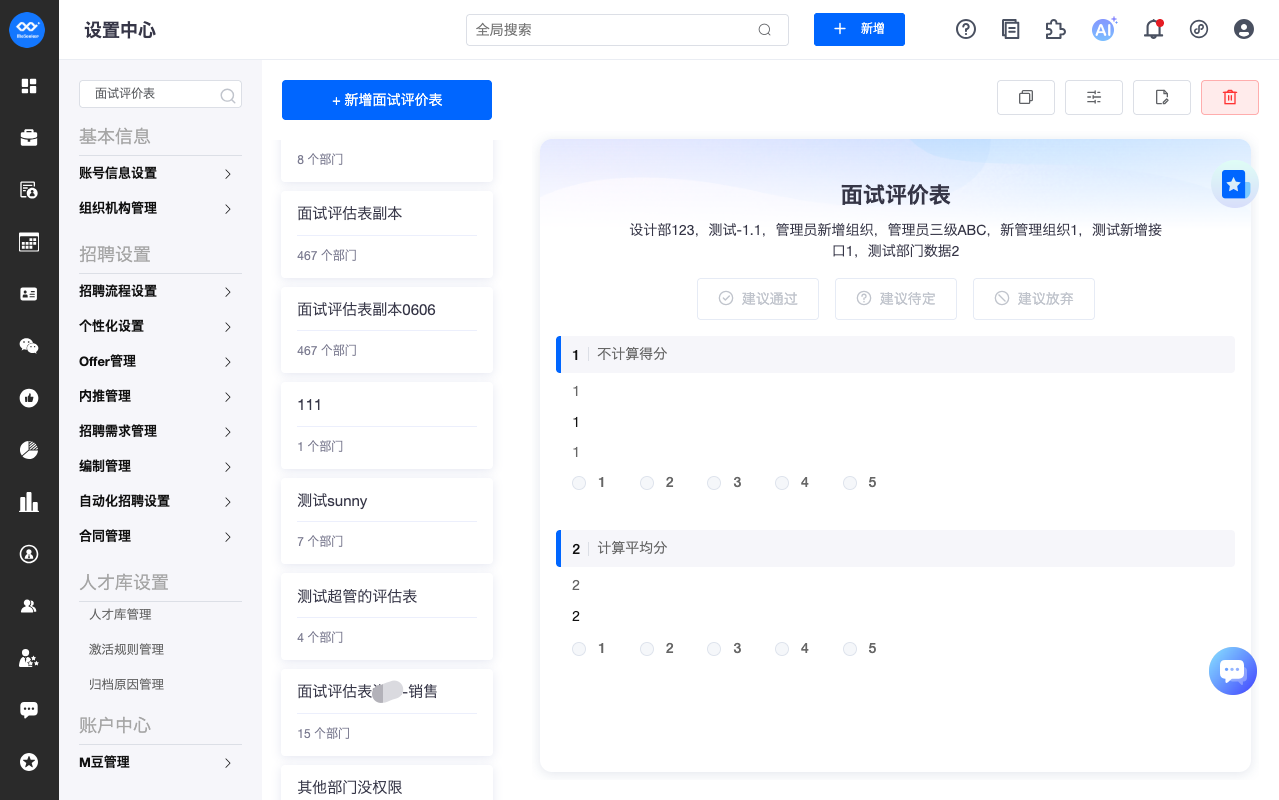The width and height of the screenshot is (1279, 800).
Task: Focus the 全局搜索 search field
Action: point(627,30)
